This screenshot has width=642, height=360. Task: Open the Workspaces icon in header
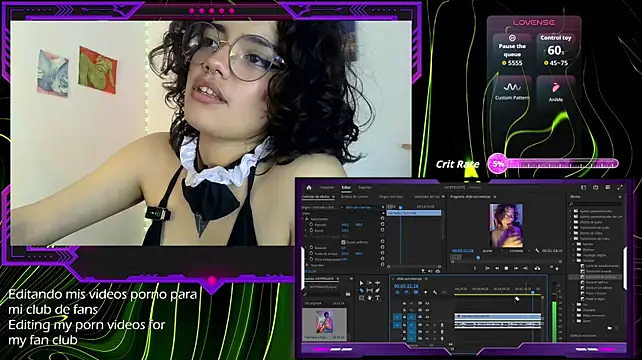[x=583, y=188]
